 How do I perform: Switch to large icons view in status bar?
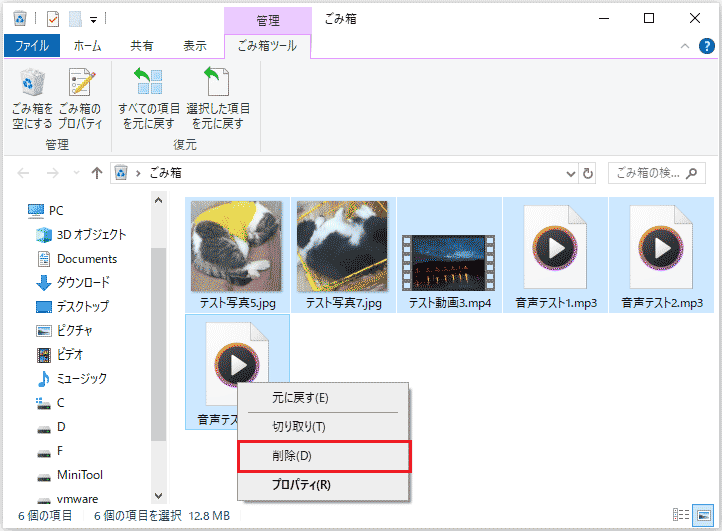coord(703,515)
